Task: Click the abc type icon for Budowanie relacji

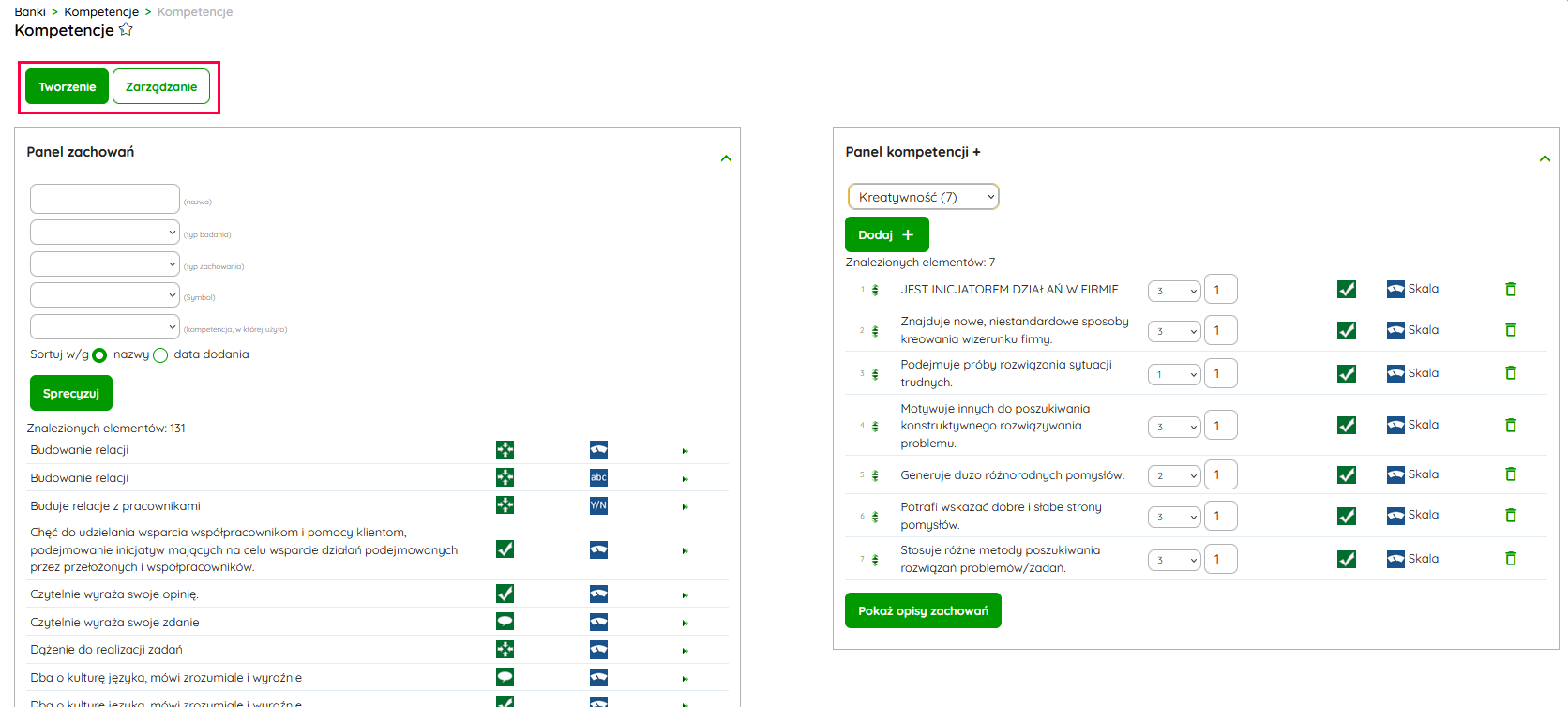Action: pos(598,477)
